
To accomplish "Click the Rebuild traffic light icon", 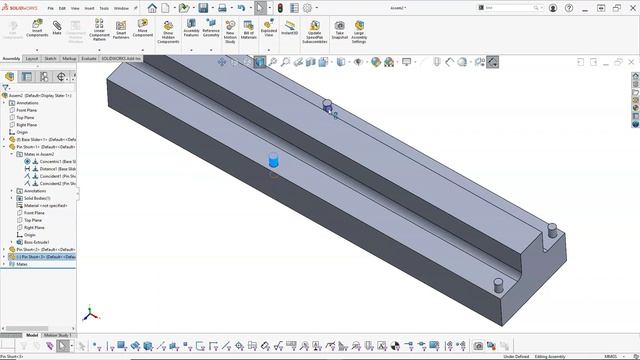I will (x=280, y=8).
